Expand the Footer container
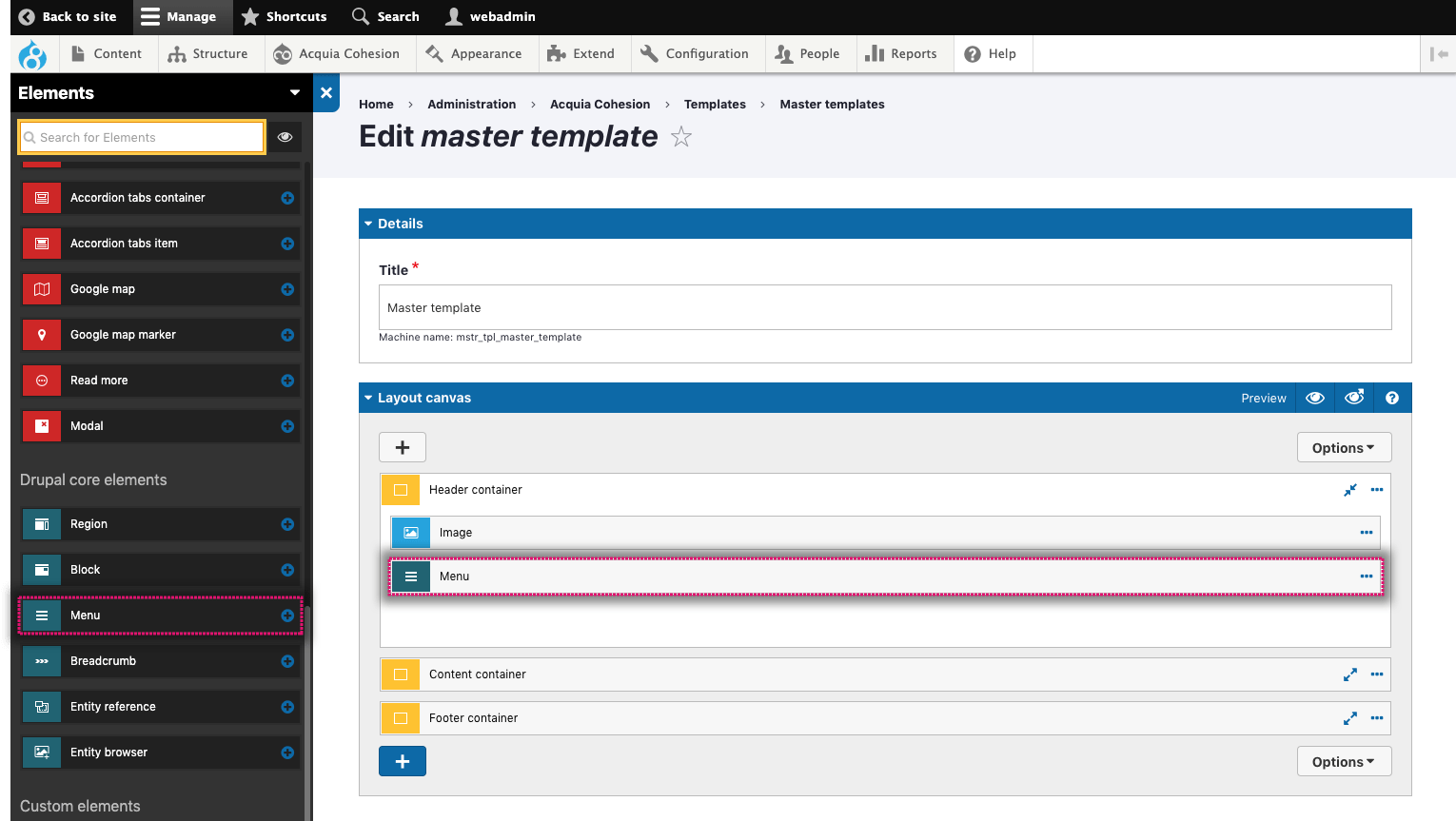Viewport: 1456px width, 821px height. point(1350,718)
